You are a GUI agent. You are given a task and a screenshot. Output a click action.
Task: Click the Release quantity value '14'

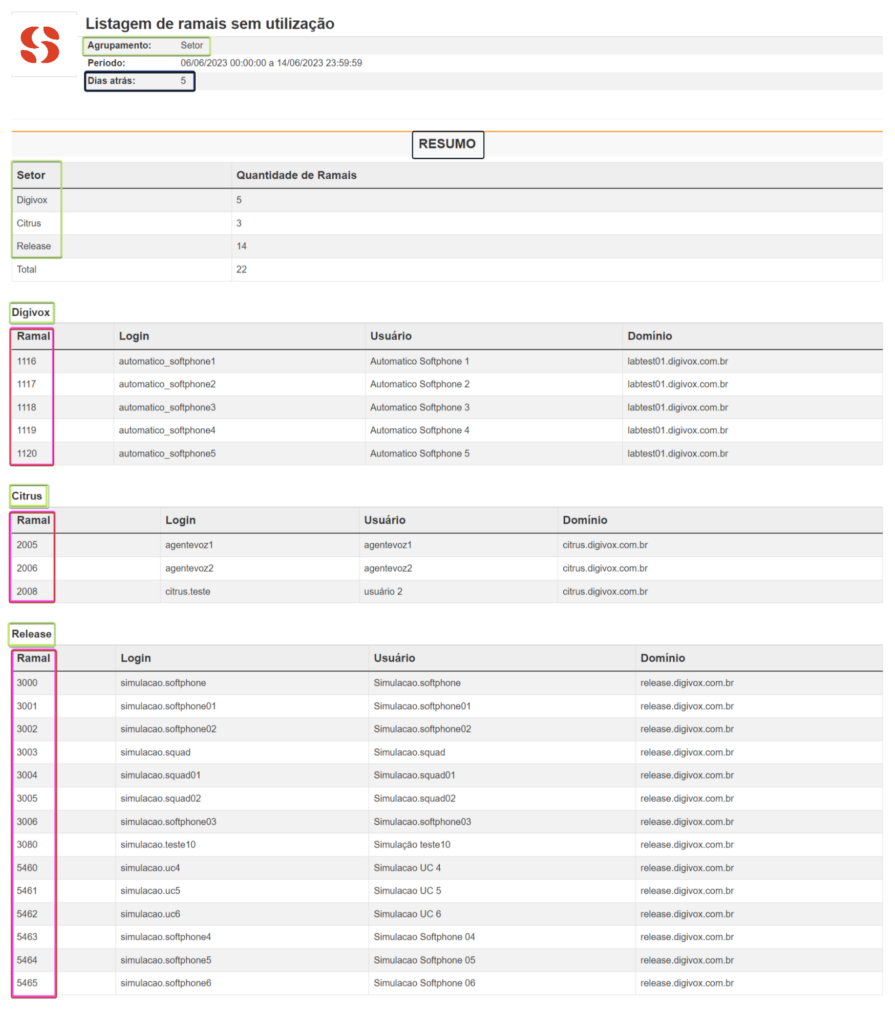(242, 246)
